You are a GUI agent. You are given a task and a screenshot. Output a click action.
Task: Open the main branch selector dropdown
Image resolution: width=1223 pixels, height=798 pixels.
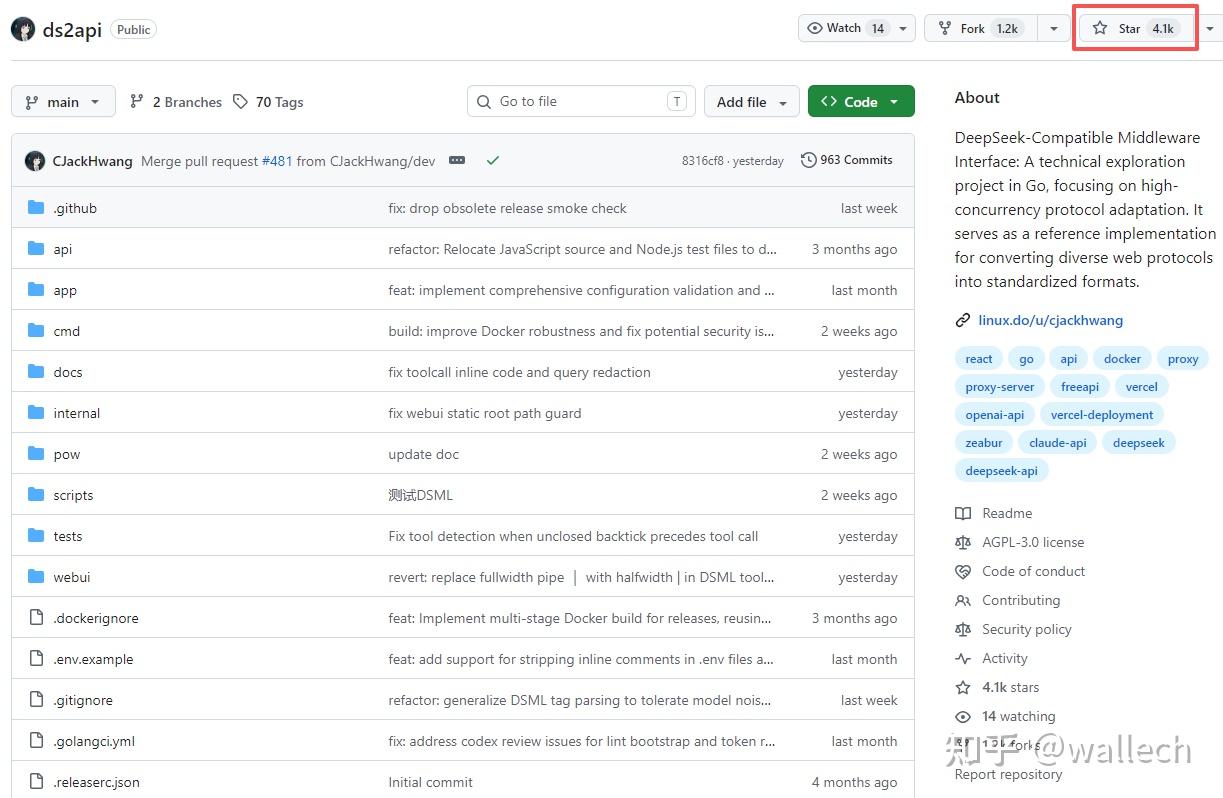click(63, 102)
